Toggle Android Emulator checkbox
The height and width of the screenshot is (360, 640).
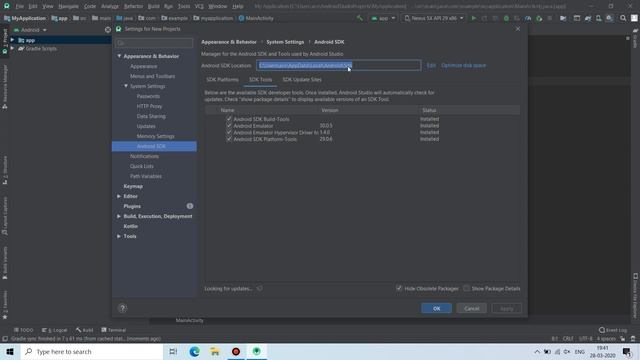tap(229, 126)
